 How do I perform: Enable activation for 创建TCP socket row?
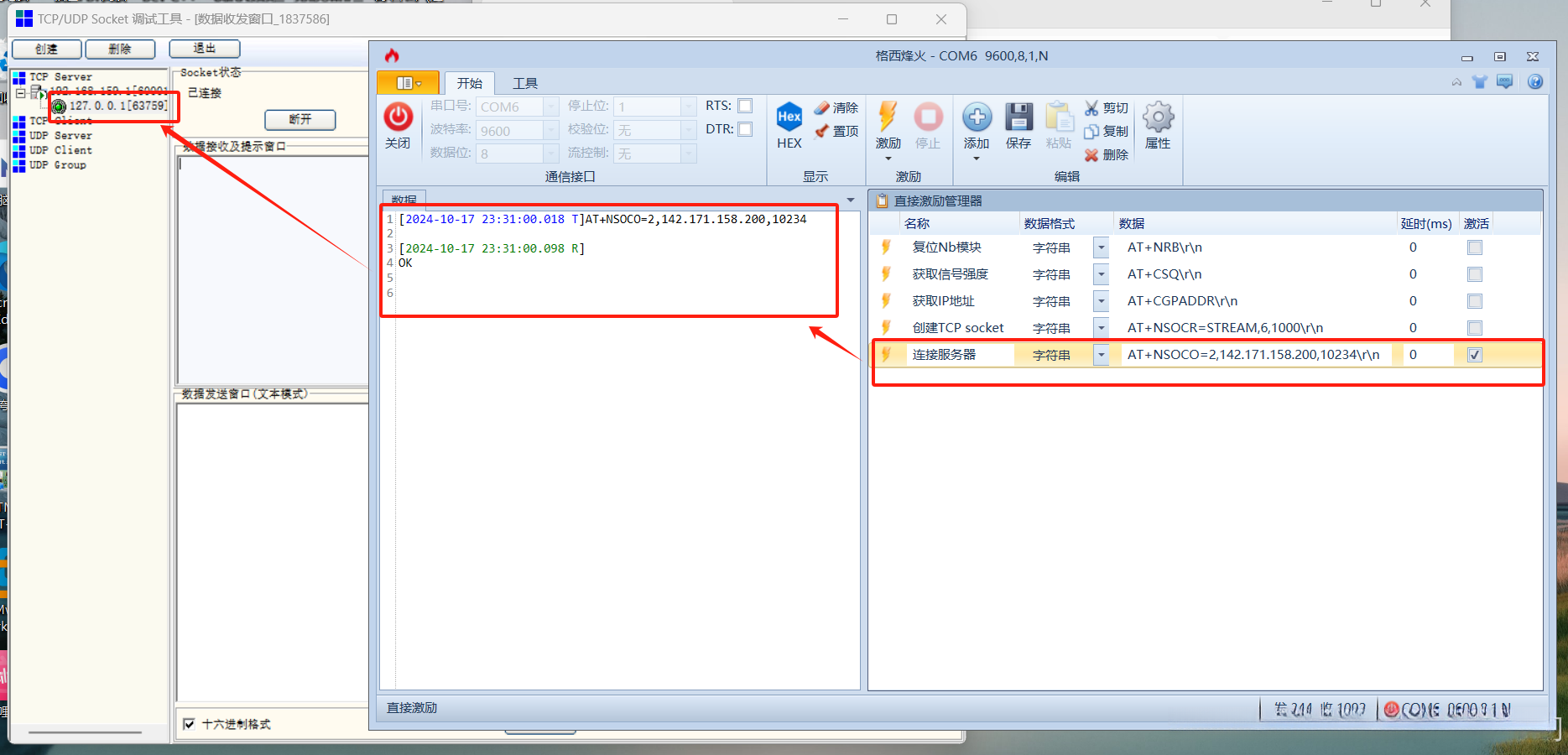point(1475,328)
